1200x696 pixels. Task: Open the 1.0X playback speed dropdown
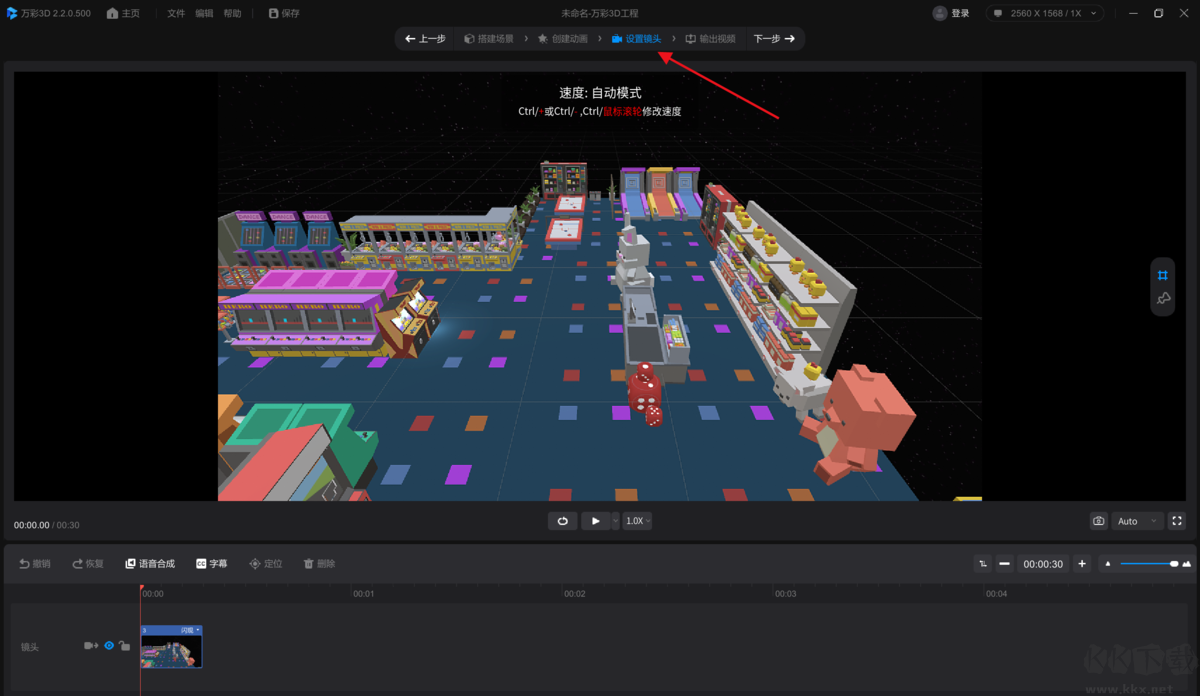(637, 521)
